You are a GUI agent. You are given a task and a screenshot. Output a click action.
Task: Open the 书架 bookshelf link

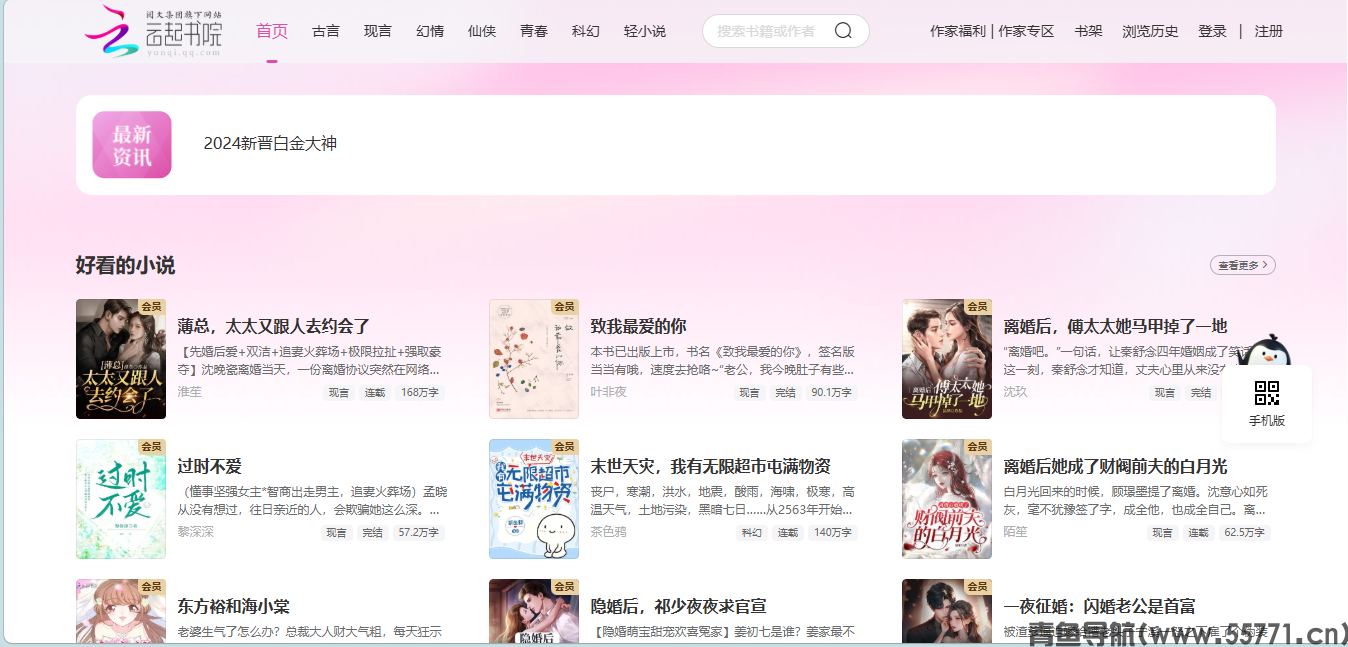point(1089,31)
